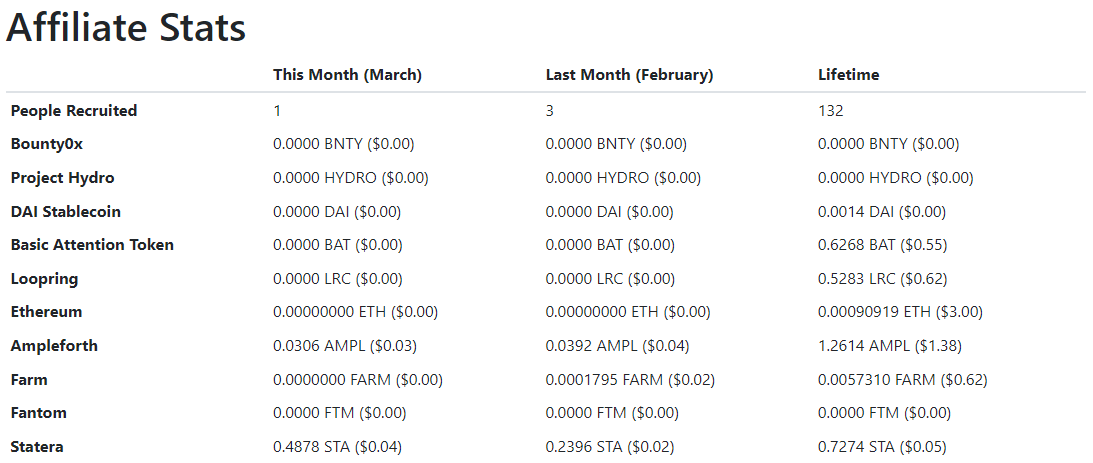Click the People Recruited row label
This screenshot has height=463, width=1093.
(74, 111)
